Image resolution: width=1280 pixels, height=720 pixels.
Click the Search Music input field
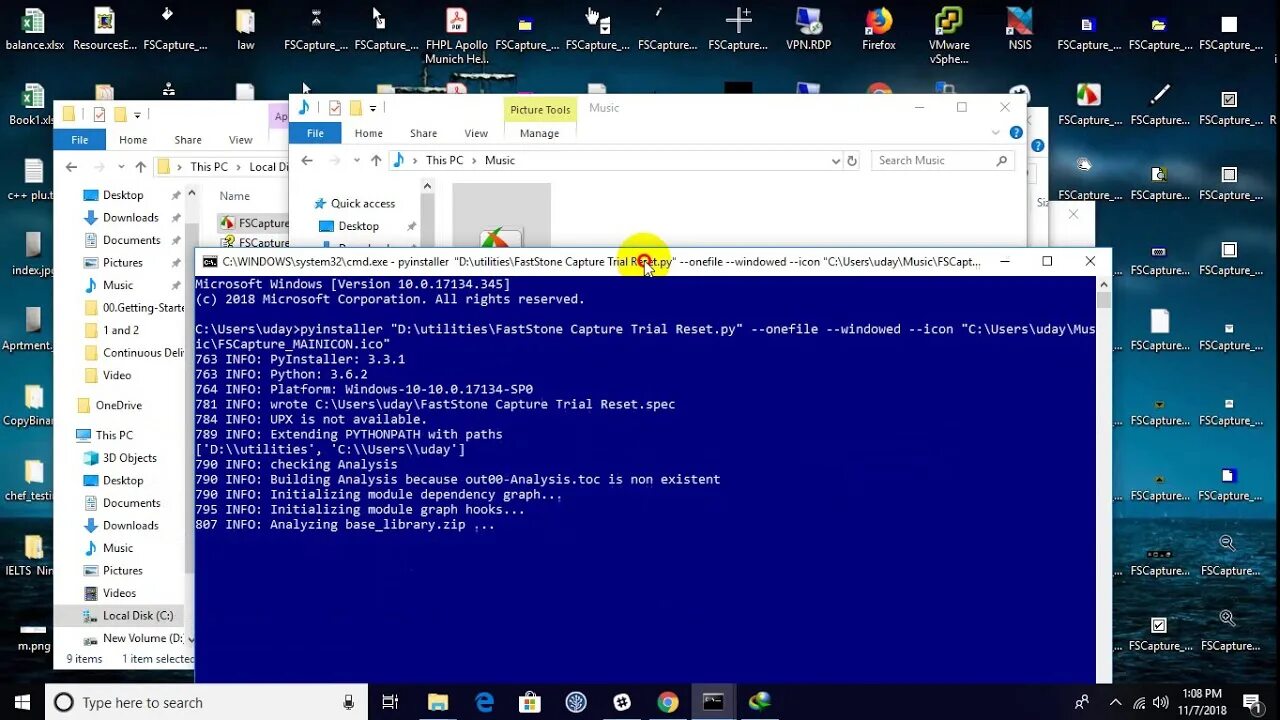pos(942,160)
